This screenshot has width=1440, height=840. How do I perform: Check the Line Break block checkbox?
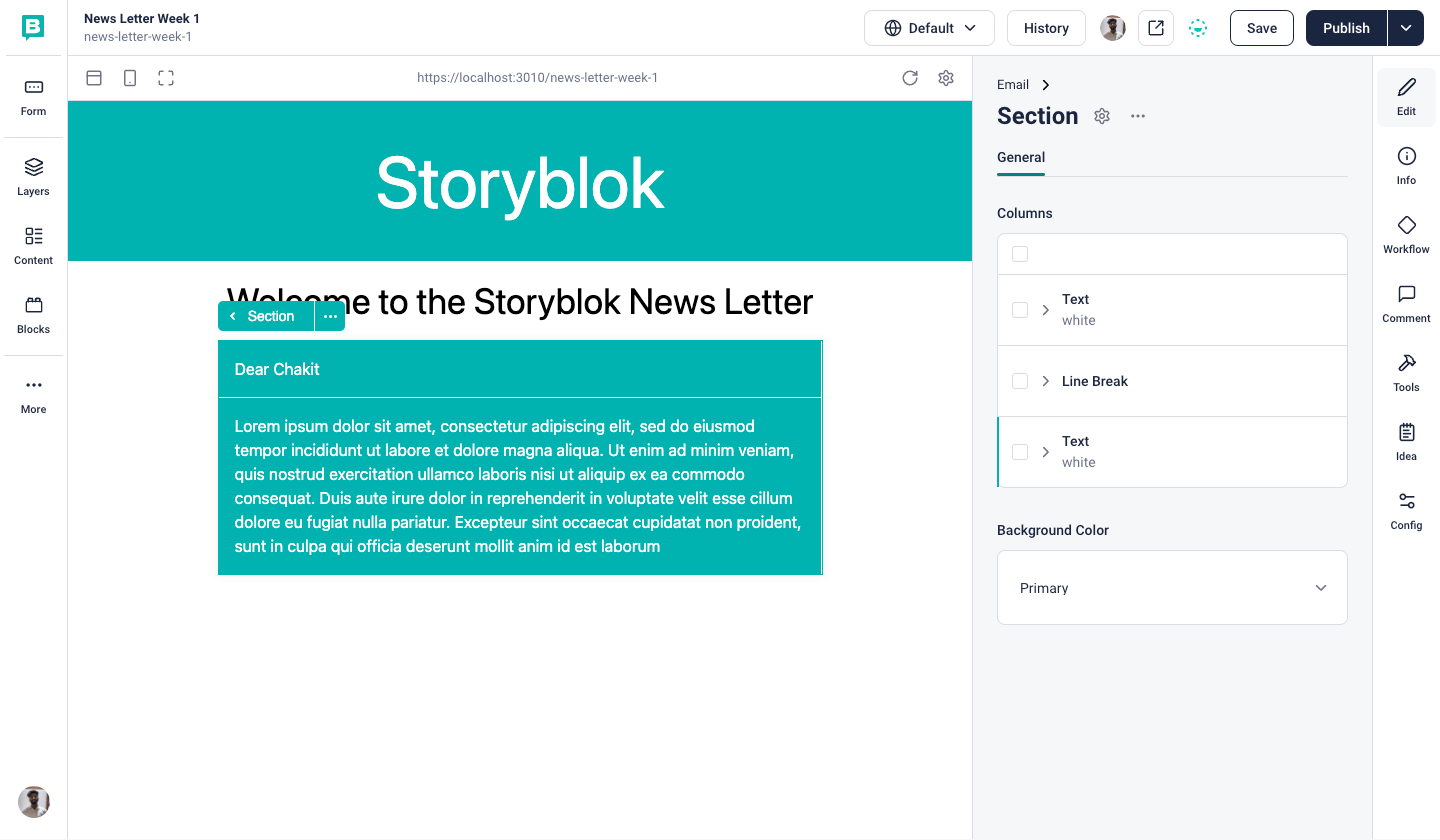pyautogui.click(x=1020, y=381)
